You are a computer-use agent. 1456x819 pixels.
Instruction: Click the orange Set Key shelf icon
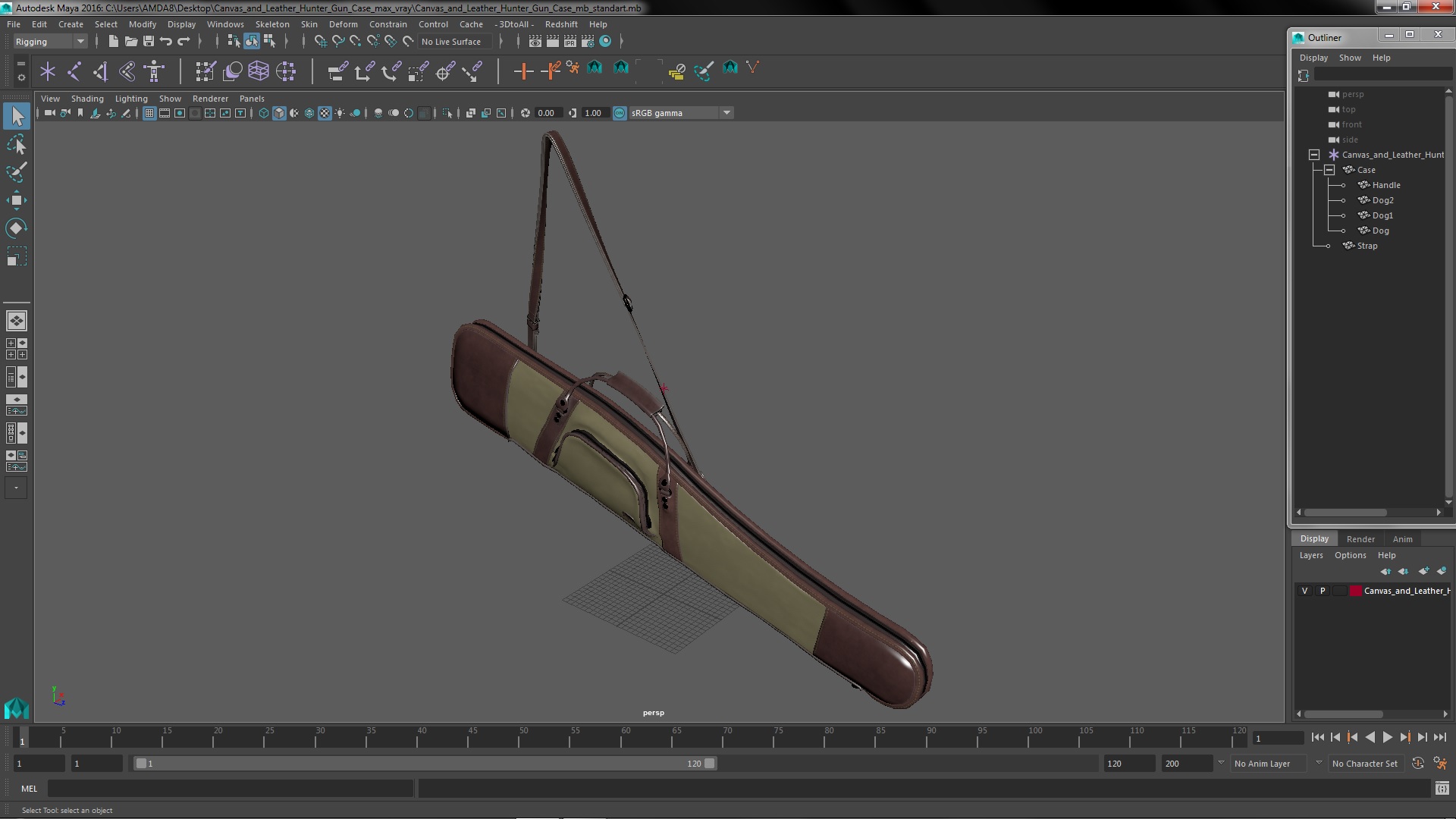click(x=522, y=71)
